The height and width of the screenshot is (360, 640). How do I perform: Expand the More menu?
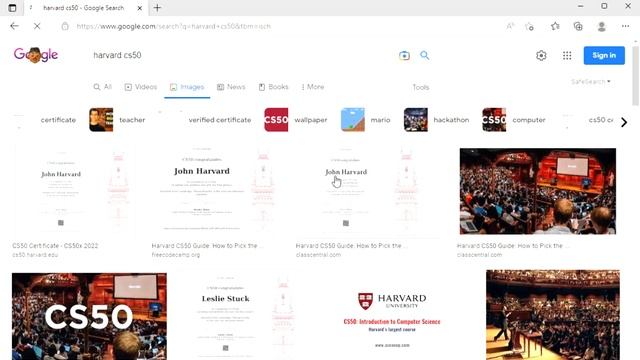[x=313, y=87]
